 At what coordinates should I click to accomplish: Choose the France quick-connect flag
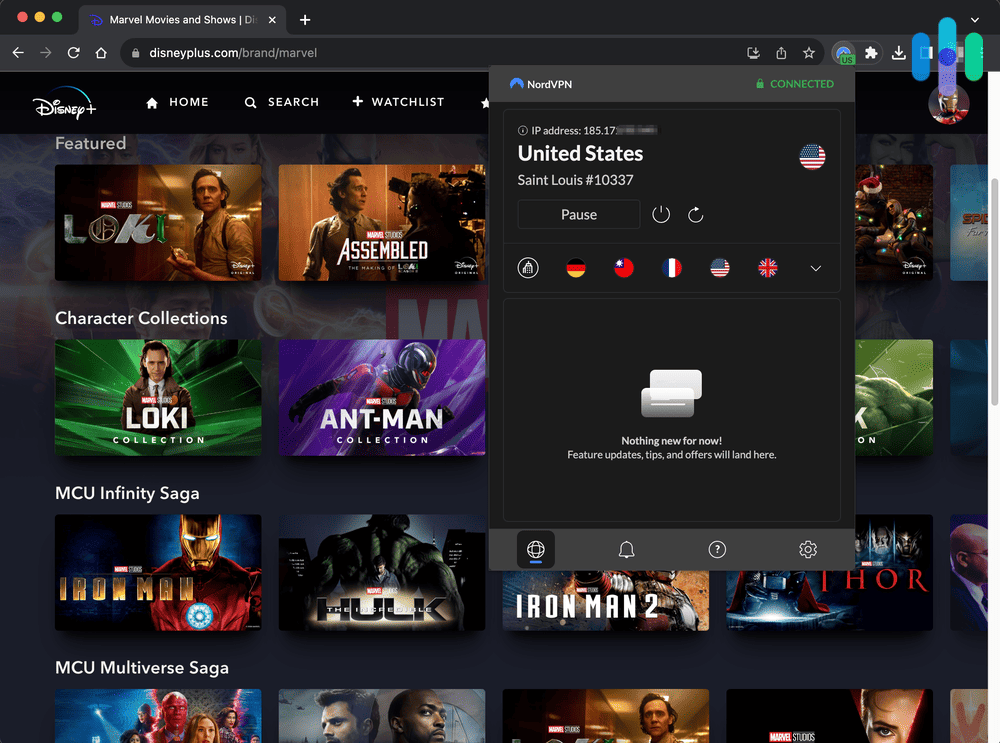(672, 267)
